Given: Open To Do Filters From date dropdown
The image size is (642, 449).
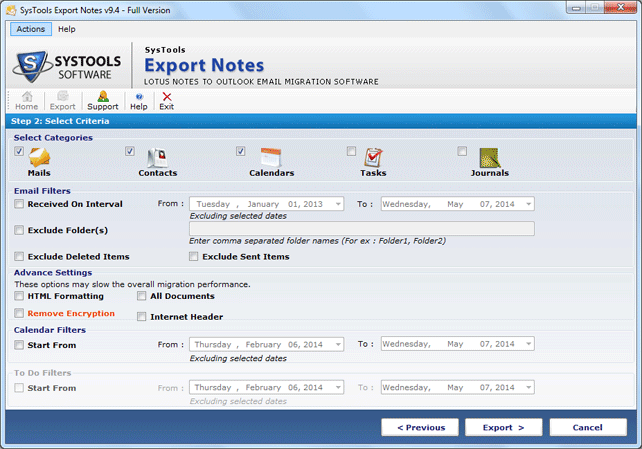Looking at the screenshot, I should tap(338, 387).
